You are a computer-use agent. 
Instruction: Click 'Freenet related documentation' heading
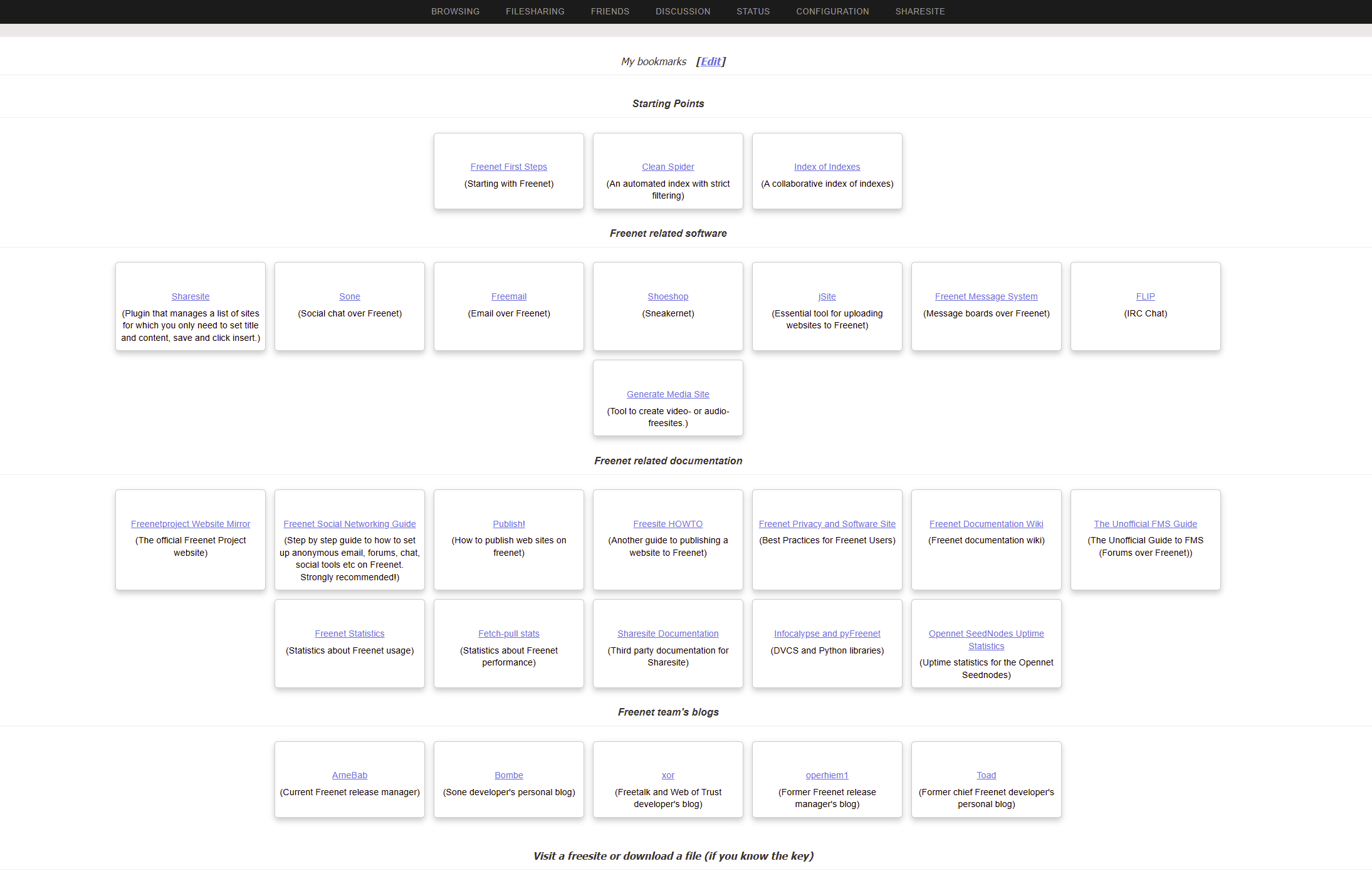point(668,461)
